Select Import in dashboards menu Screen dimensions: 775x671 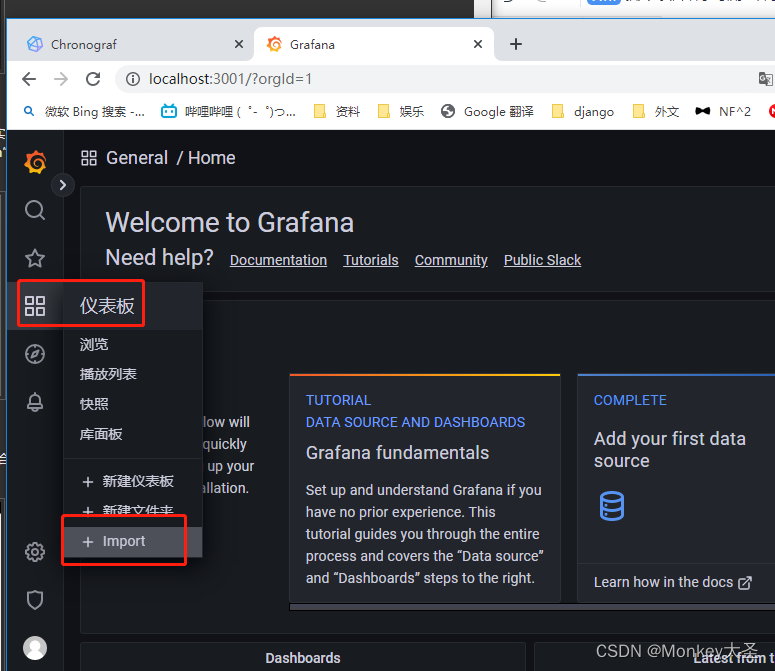pyautogui.click(x=133, y=542)
